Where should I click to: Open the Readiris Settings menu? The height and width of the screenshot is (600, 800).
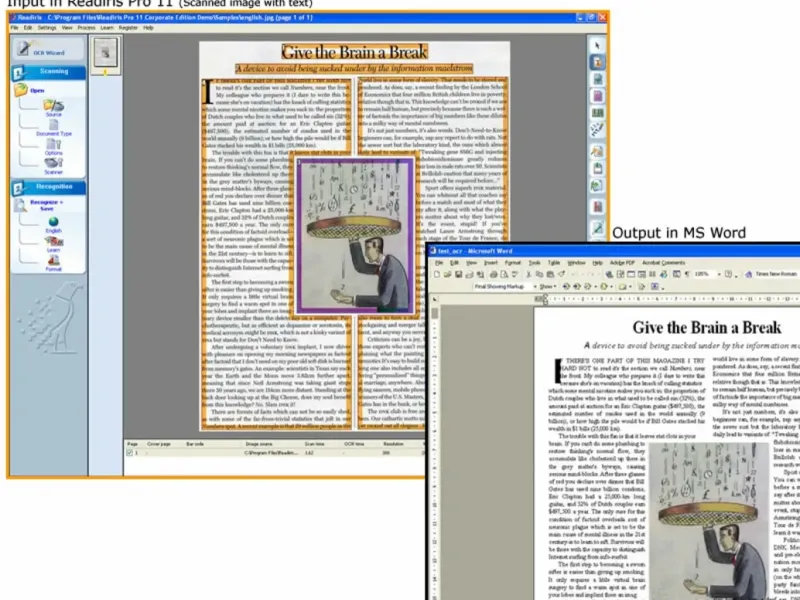(47, 28)
